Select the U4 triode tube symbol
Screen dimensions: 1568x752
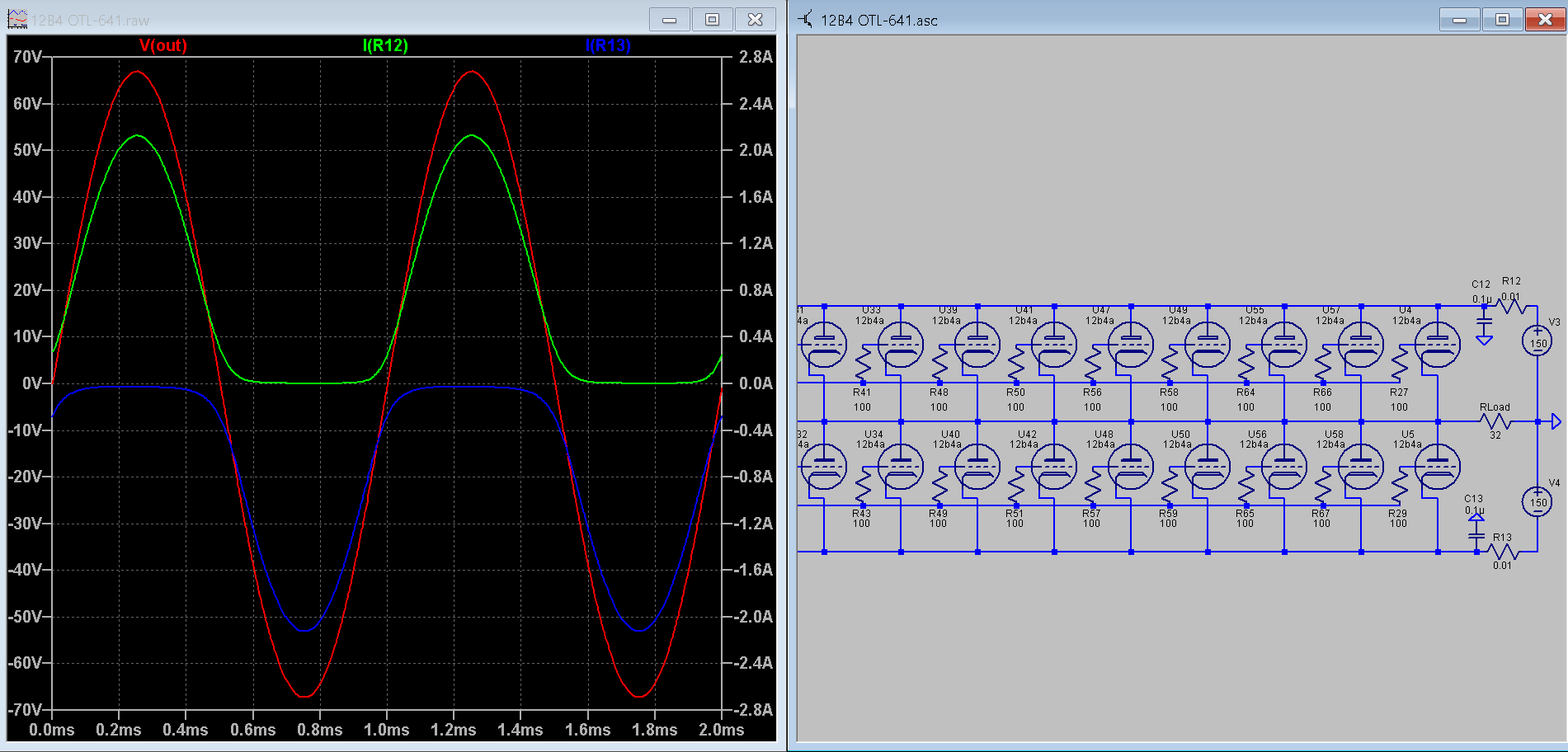click(x=1438, y=345)
